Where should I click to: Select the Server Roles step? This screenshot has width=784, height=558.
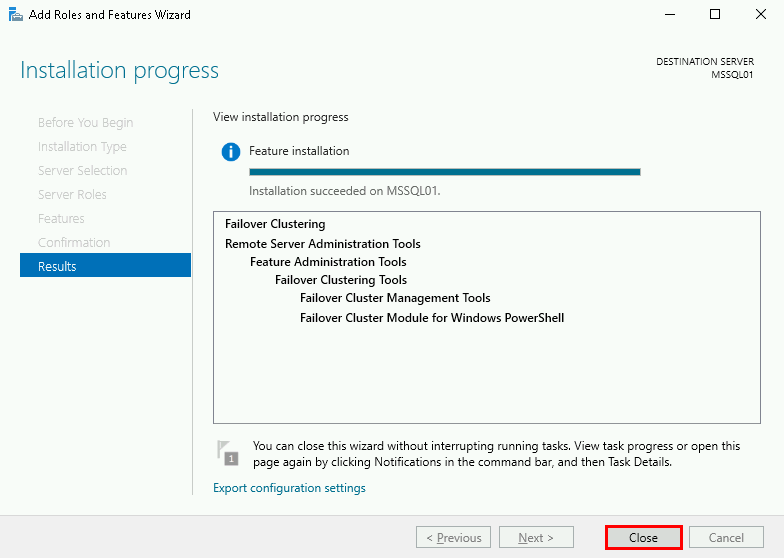coord(72,195)
